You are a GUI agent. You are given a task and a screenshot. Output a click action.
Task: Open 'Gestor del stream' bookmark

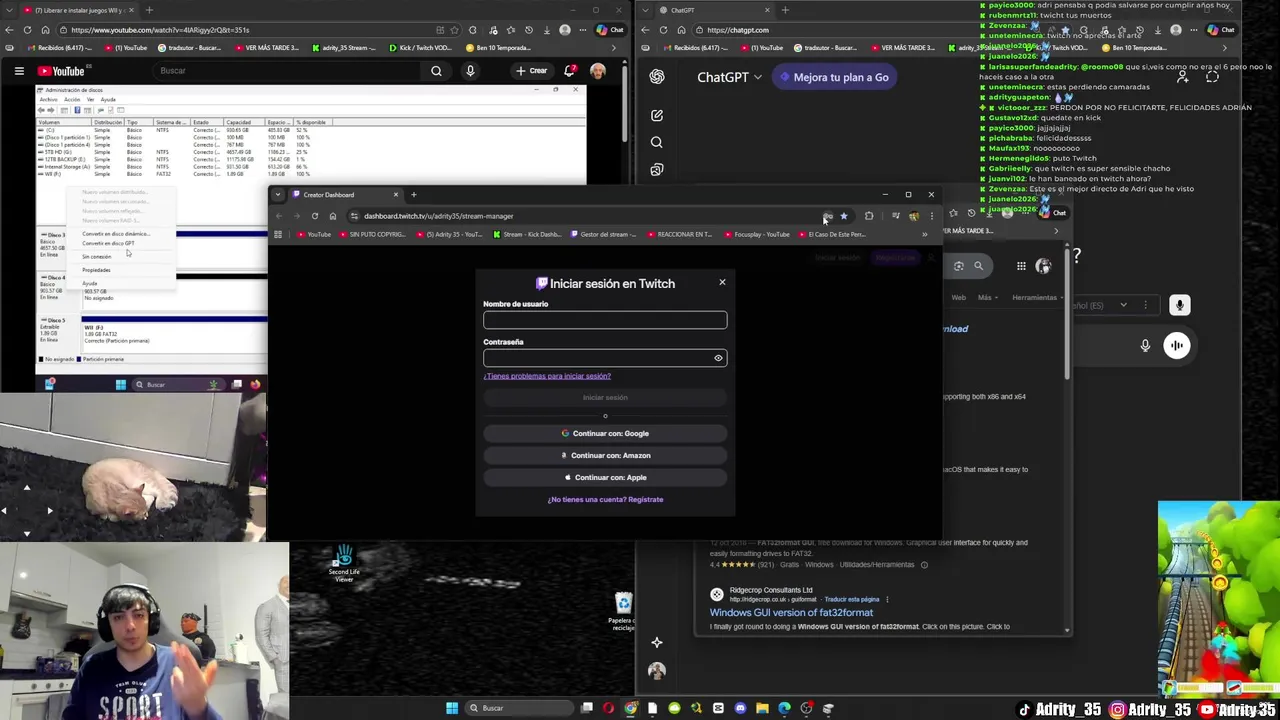[x=605, y=234]
